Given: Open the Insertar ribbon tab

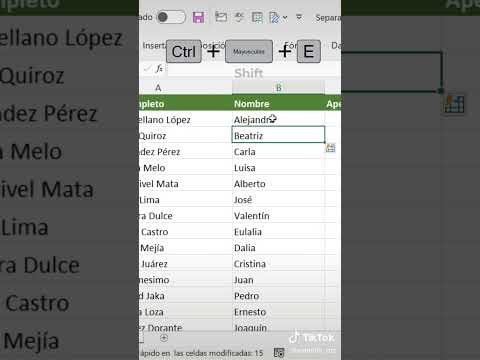Looking at the screenshot, I should tap(153, 45).
